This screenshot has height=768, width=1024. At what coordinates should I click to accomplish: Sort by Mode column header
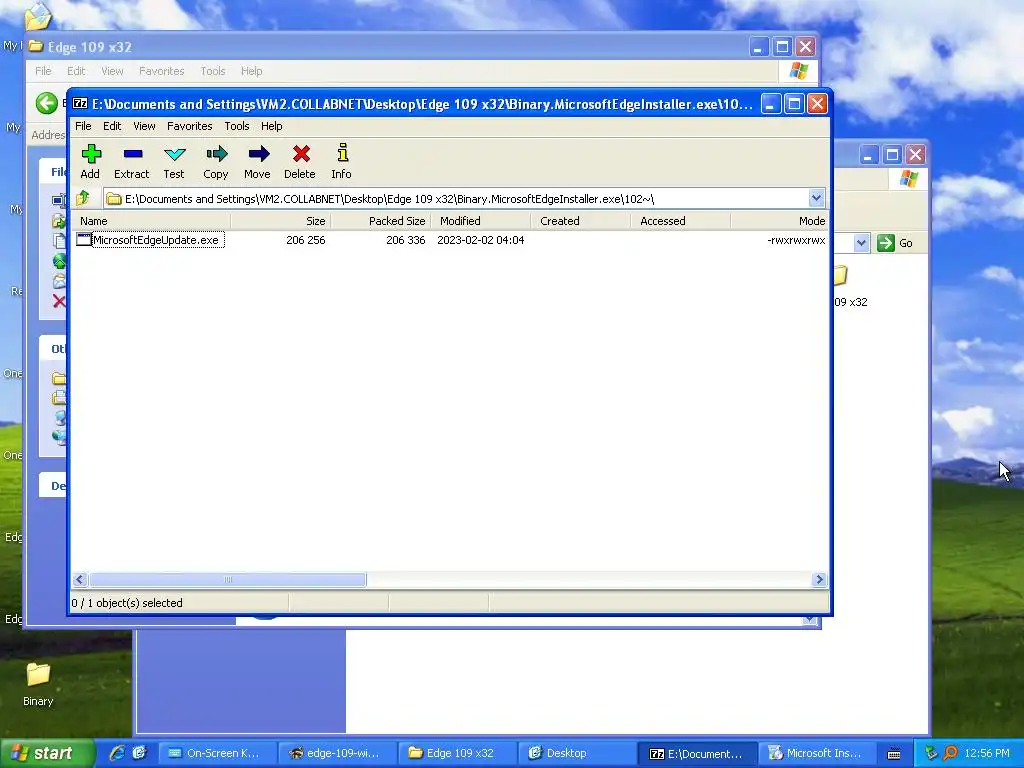click(780, 221)
